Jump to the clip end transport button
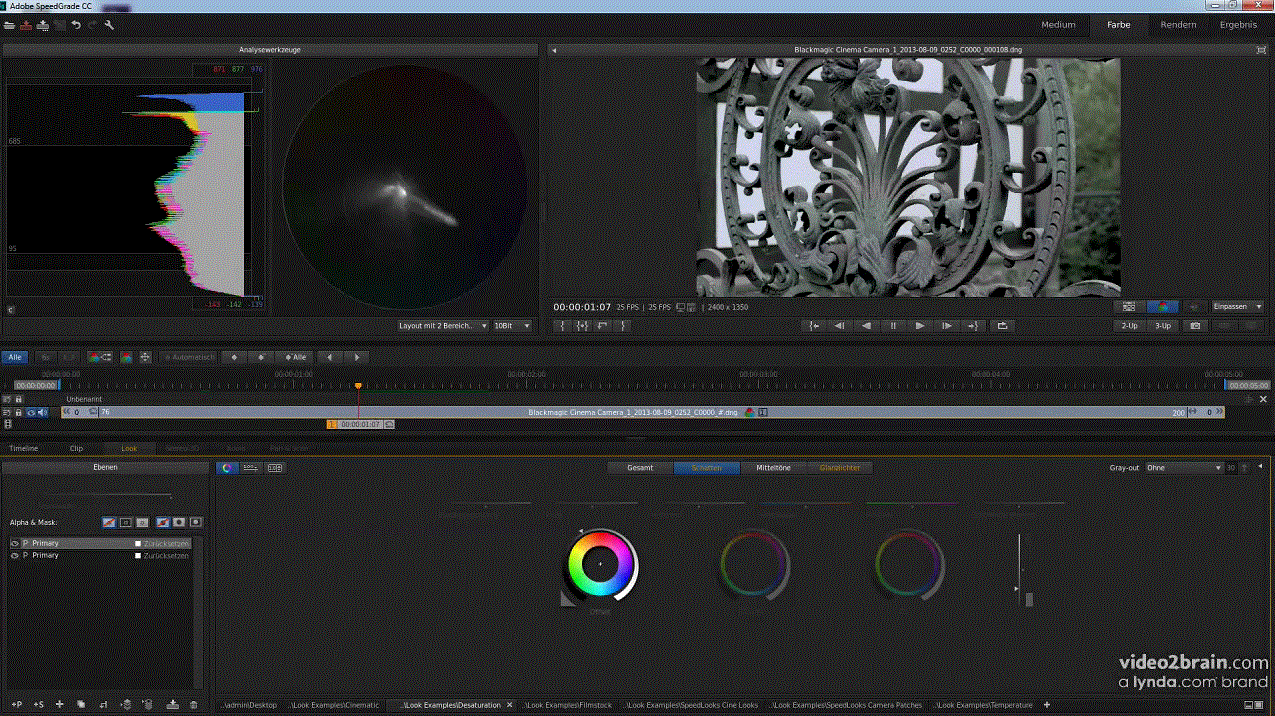 tap(972, 326)
